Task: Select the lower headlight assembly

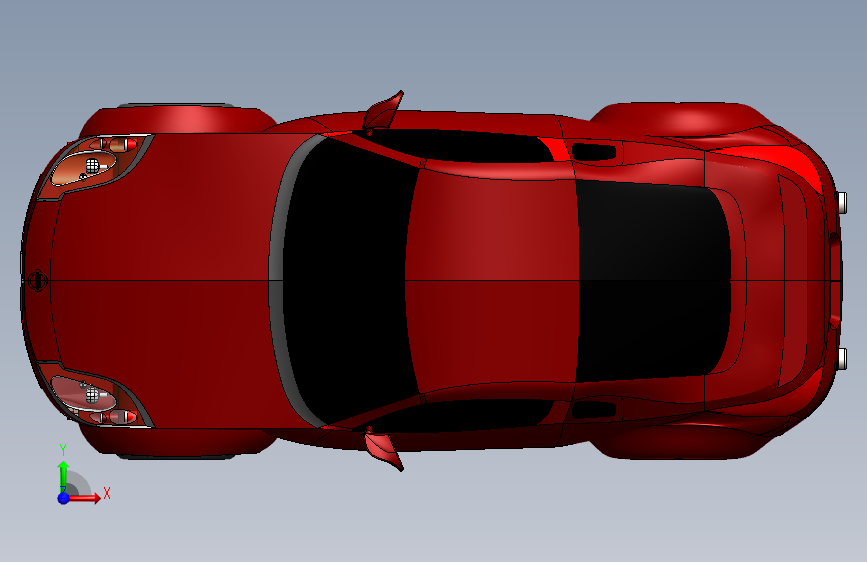Action: point(93,395)
